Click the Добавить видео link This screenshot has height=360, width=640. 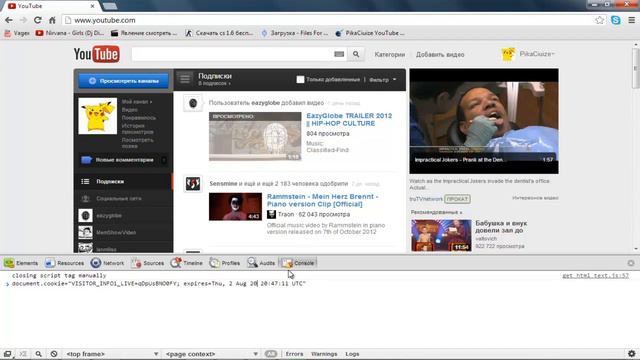[440, 54]
